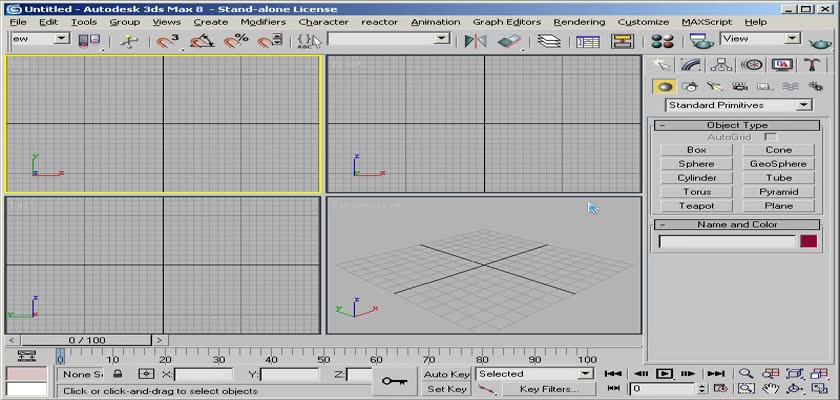840x400 pixels.
Task: Toggle Percent Snap magnet icon
Action: coord(236,41)
